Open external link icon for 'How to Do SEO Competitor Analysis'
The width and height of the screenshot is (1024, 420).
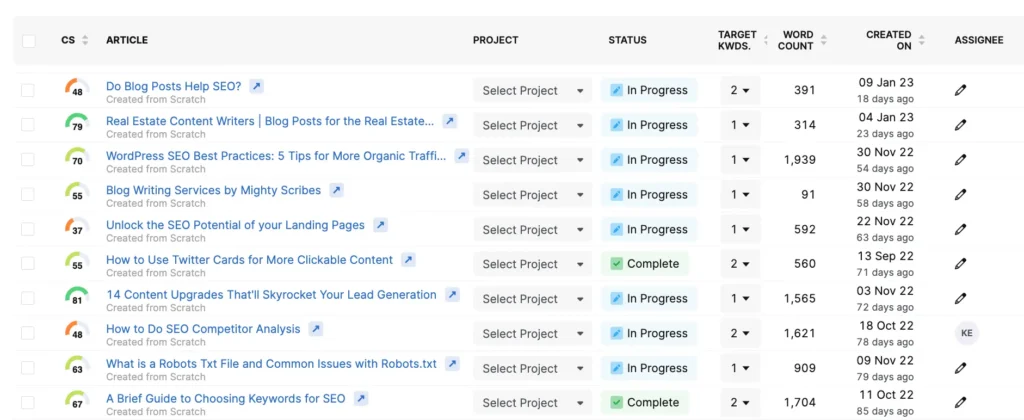pyautogui.click(x=316, y=329)
